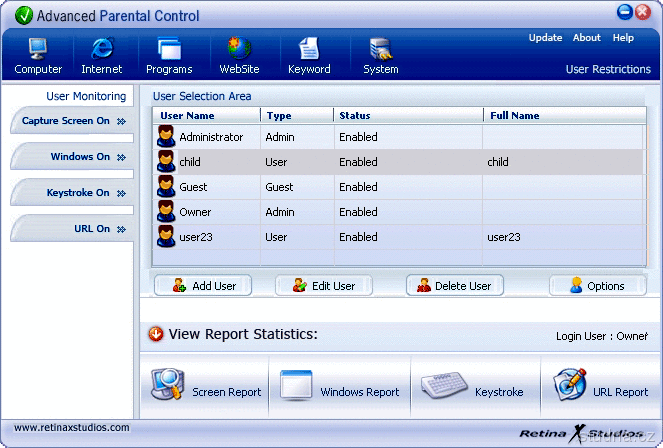The image size is (663, 448).
Task: Open the Update menu
Action: pos(545,38)
